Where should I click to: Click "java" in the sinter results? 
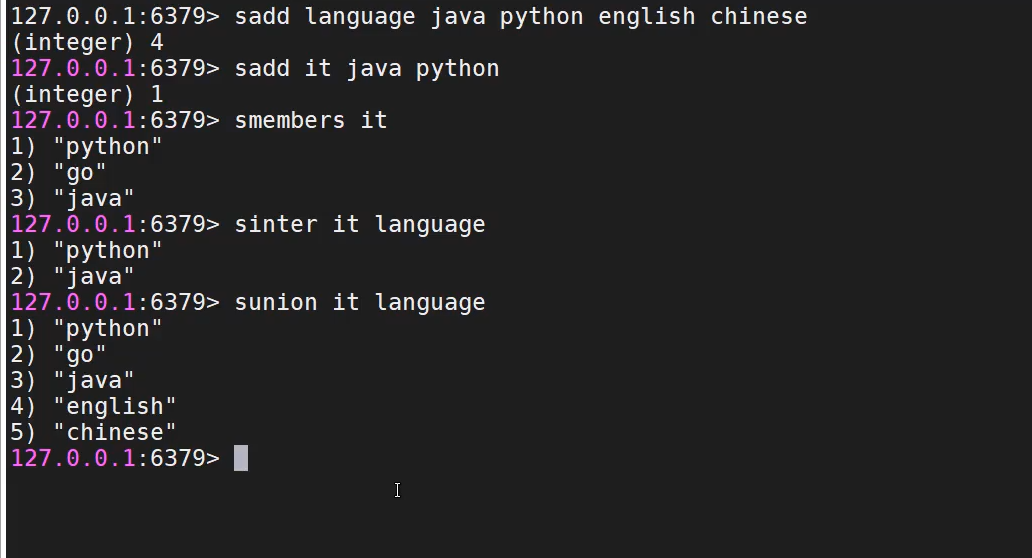[x=94, y=276]
